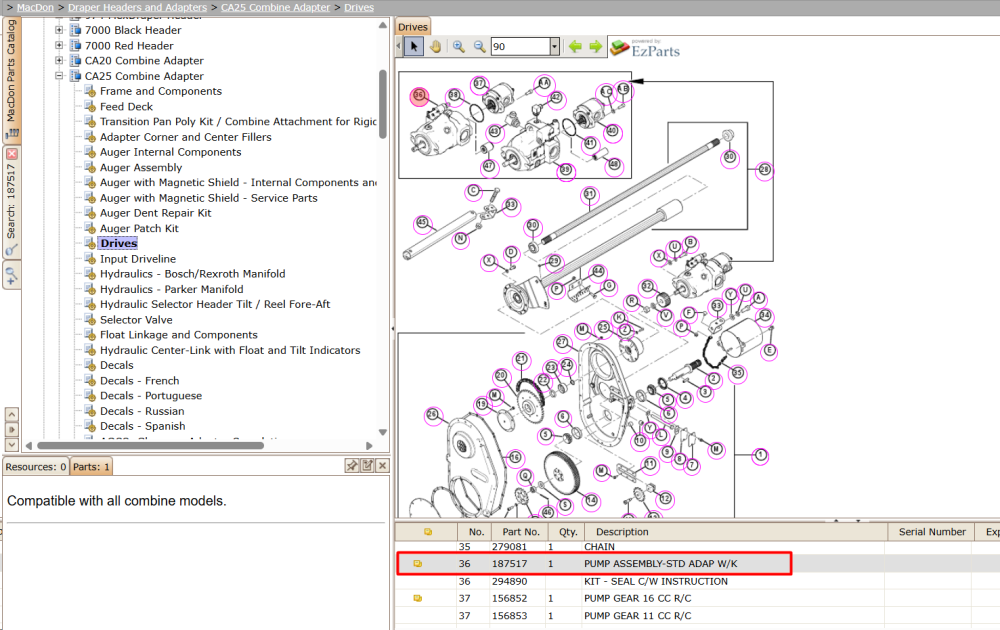The height and width of the screenshot is (630, 1000).
Task: Zoom in on the parts diagram
Action: pyautogui.click(x=459, y=47)
